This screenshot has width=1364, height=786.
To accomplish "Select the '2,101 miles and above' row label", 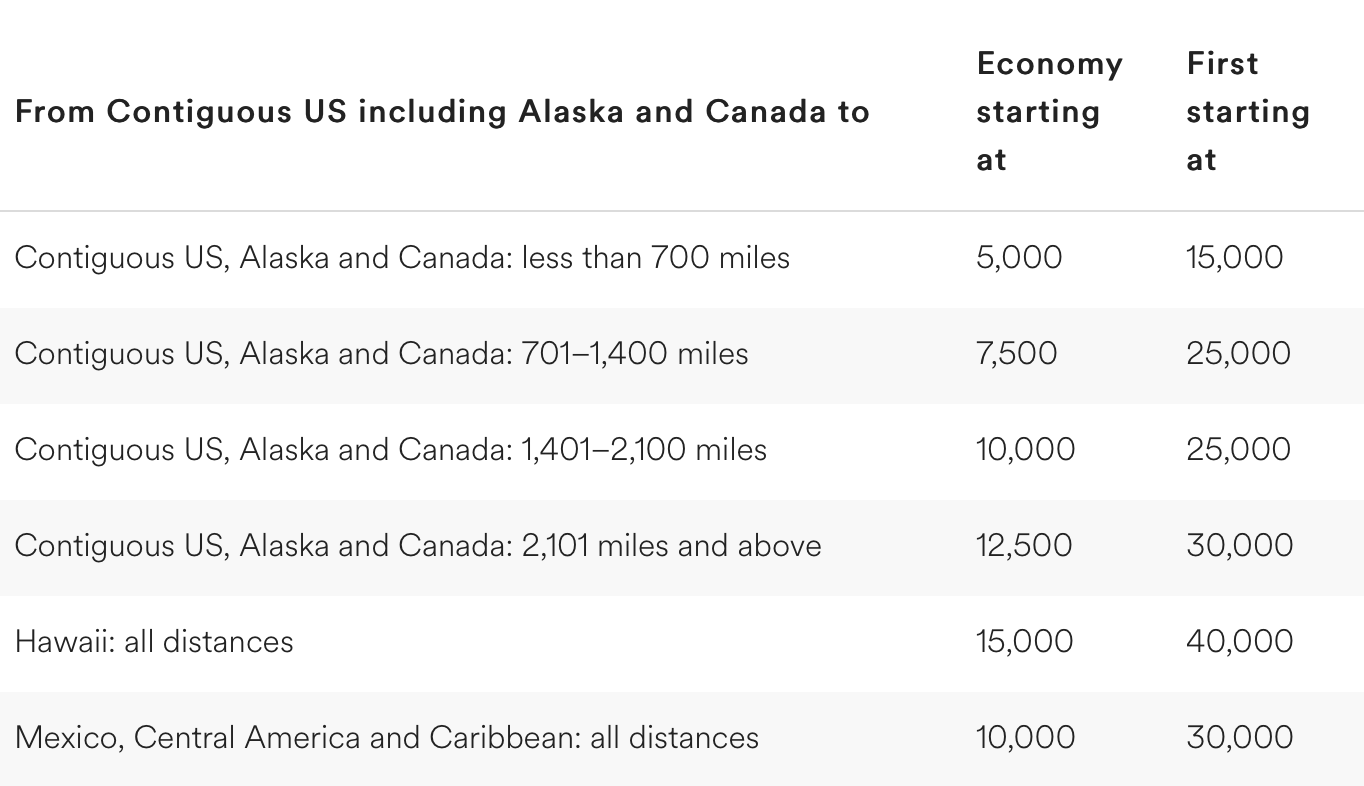I will [x=418, y=546].
